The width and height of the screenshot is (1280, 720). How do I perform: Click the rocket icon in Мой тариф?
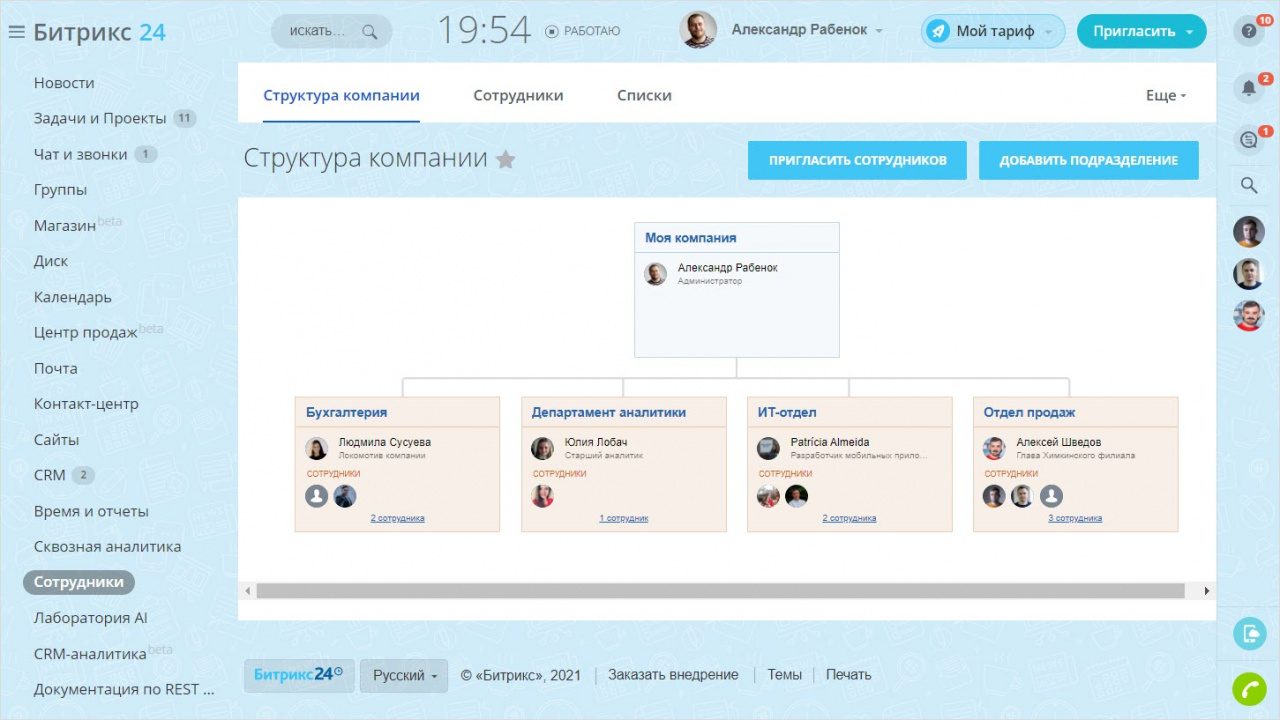(938, 31)
